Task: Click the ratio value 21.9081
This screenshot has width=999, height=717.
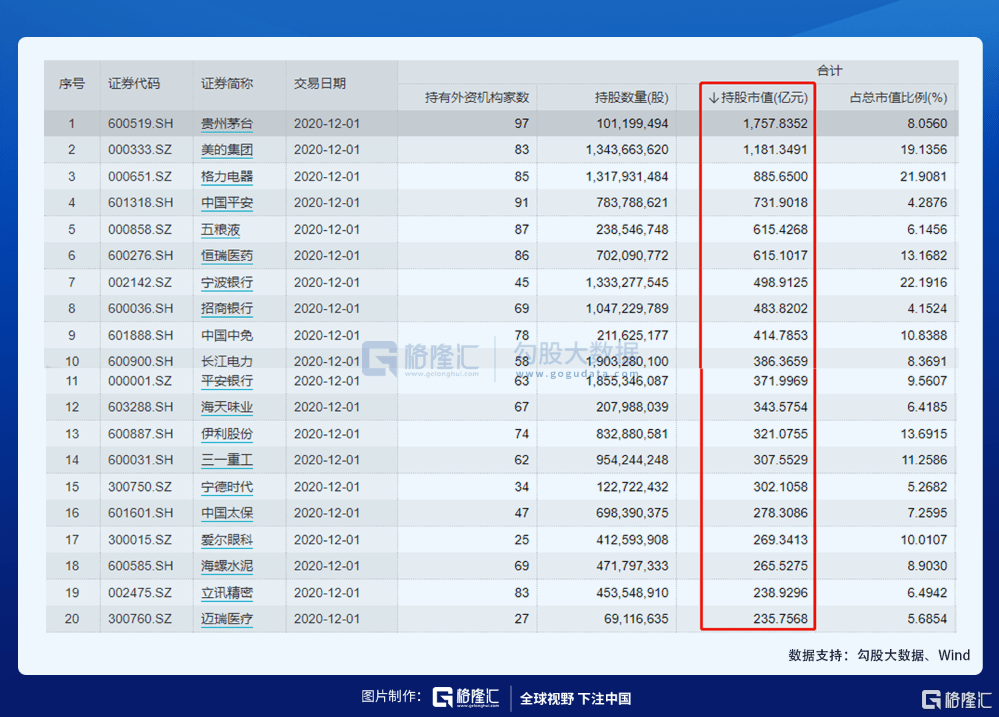Action: tap(924, 177)
